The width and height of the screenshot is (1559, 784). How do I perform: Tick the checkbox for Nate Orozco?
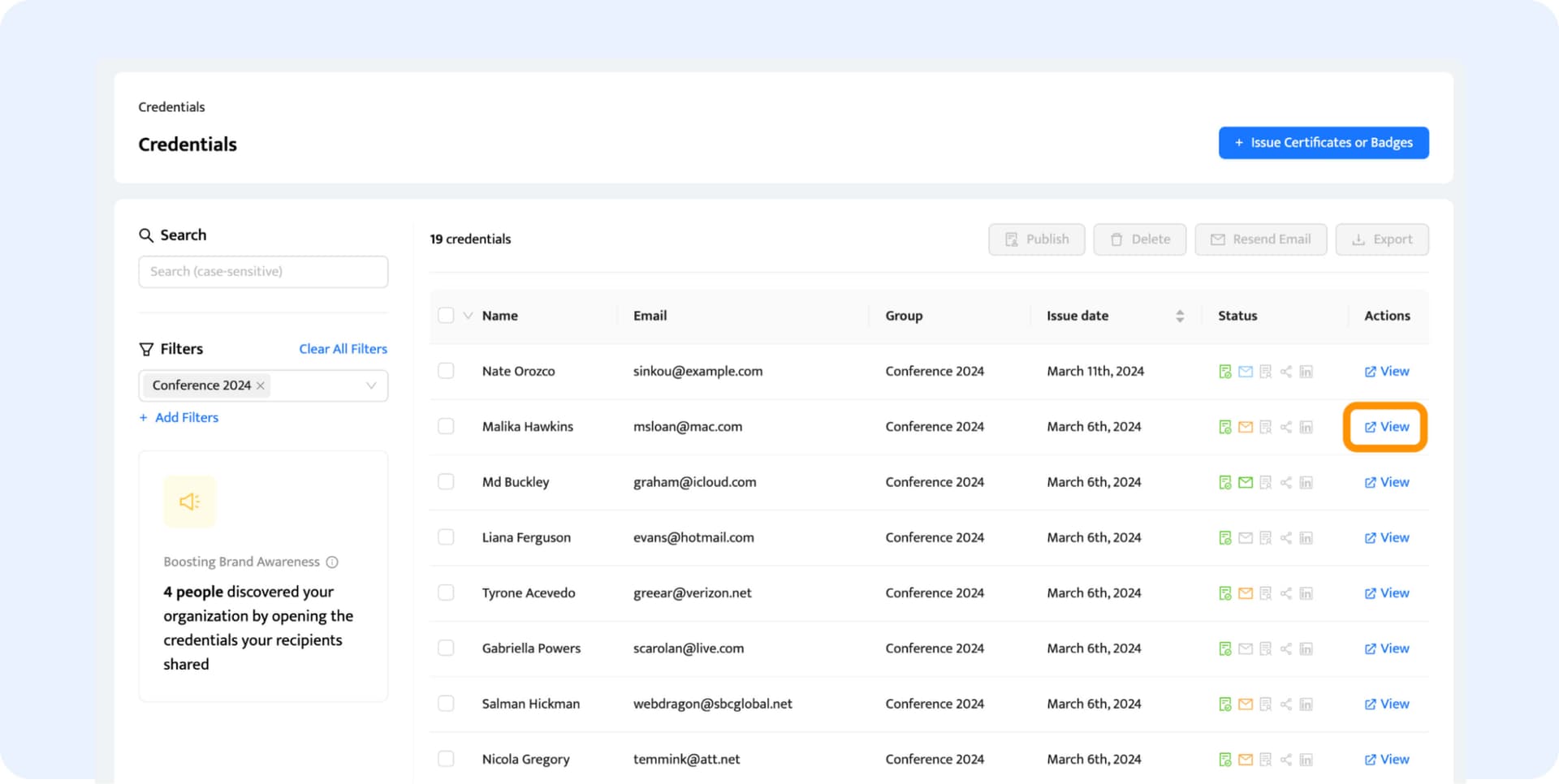(x=446, y=371)
